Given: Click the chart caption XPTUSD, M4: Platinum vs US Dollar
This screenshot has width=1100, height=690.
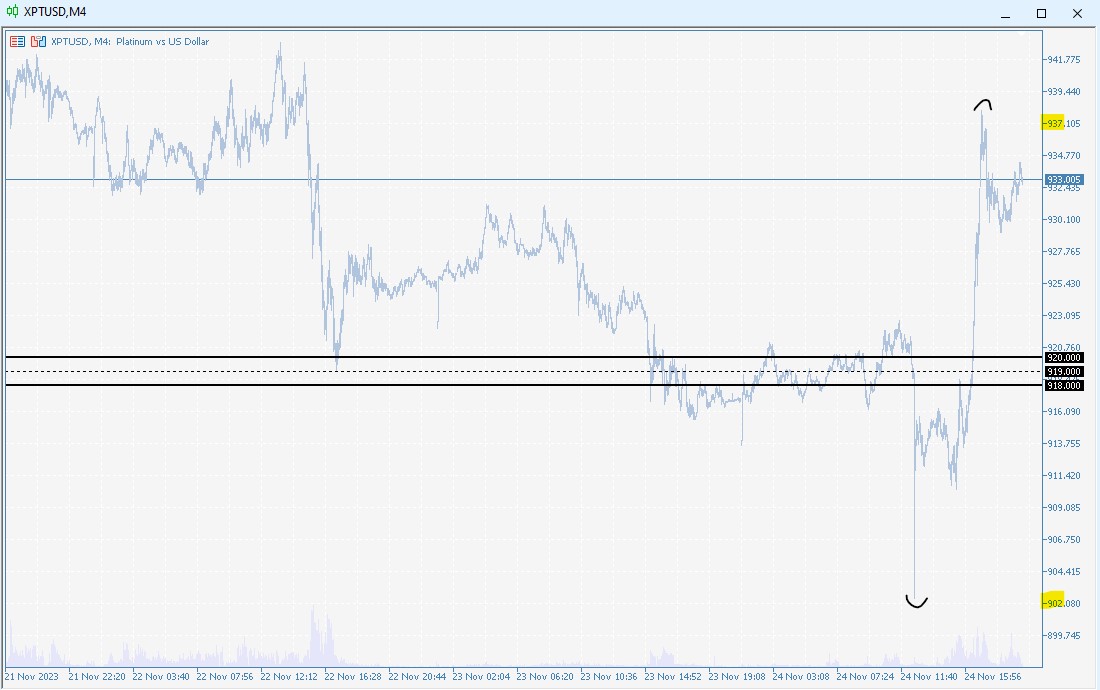Looking at the screenshot, I should pyautogui.click(x=130, y=41).
